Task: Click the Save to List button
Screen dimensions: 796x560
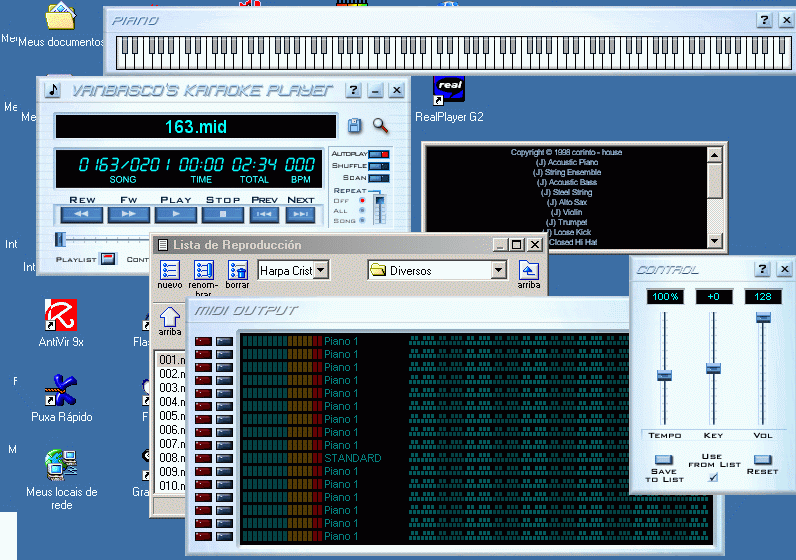Action: coord(664,459)
